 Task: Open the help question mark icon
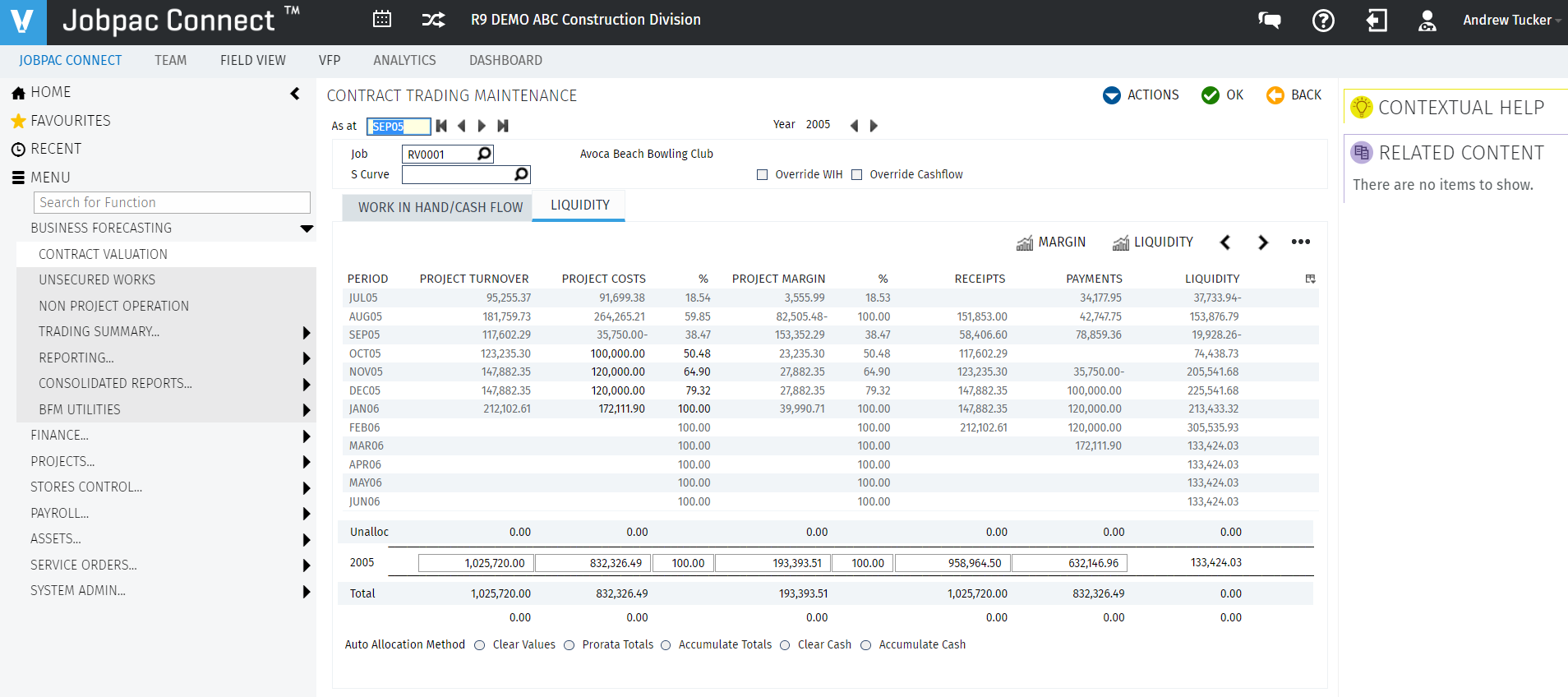click(x=1323, y=21)
